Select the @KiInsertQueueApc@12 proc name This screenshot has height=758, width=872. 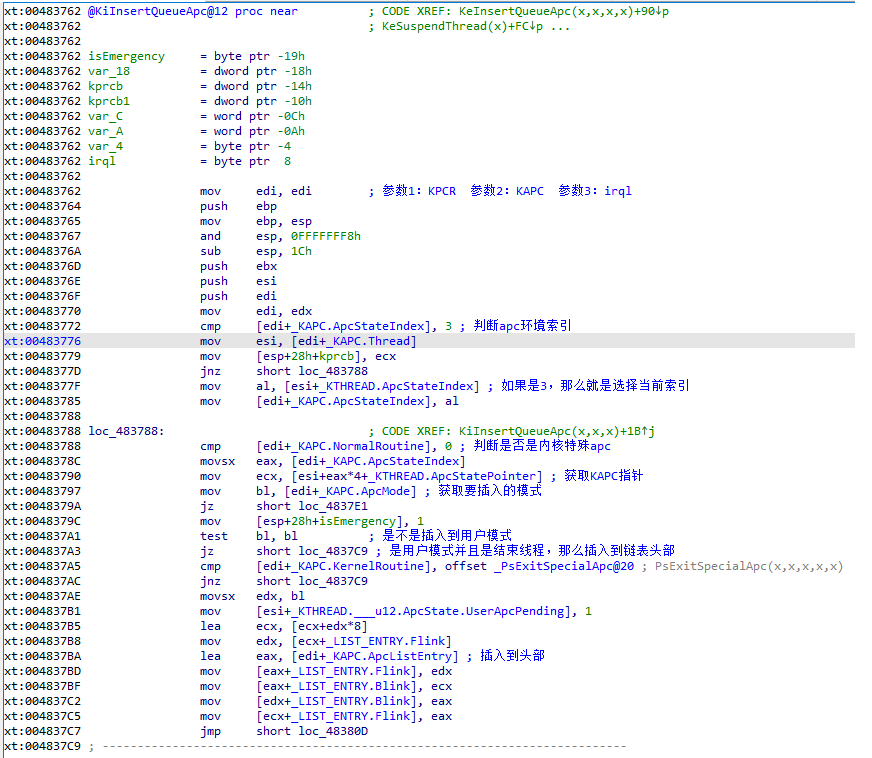pyautogui.click(x=158, y=11)
